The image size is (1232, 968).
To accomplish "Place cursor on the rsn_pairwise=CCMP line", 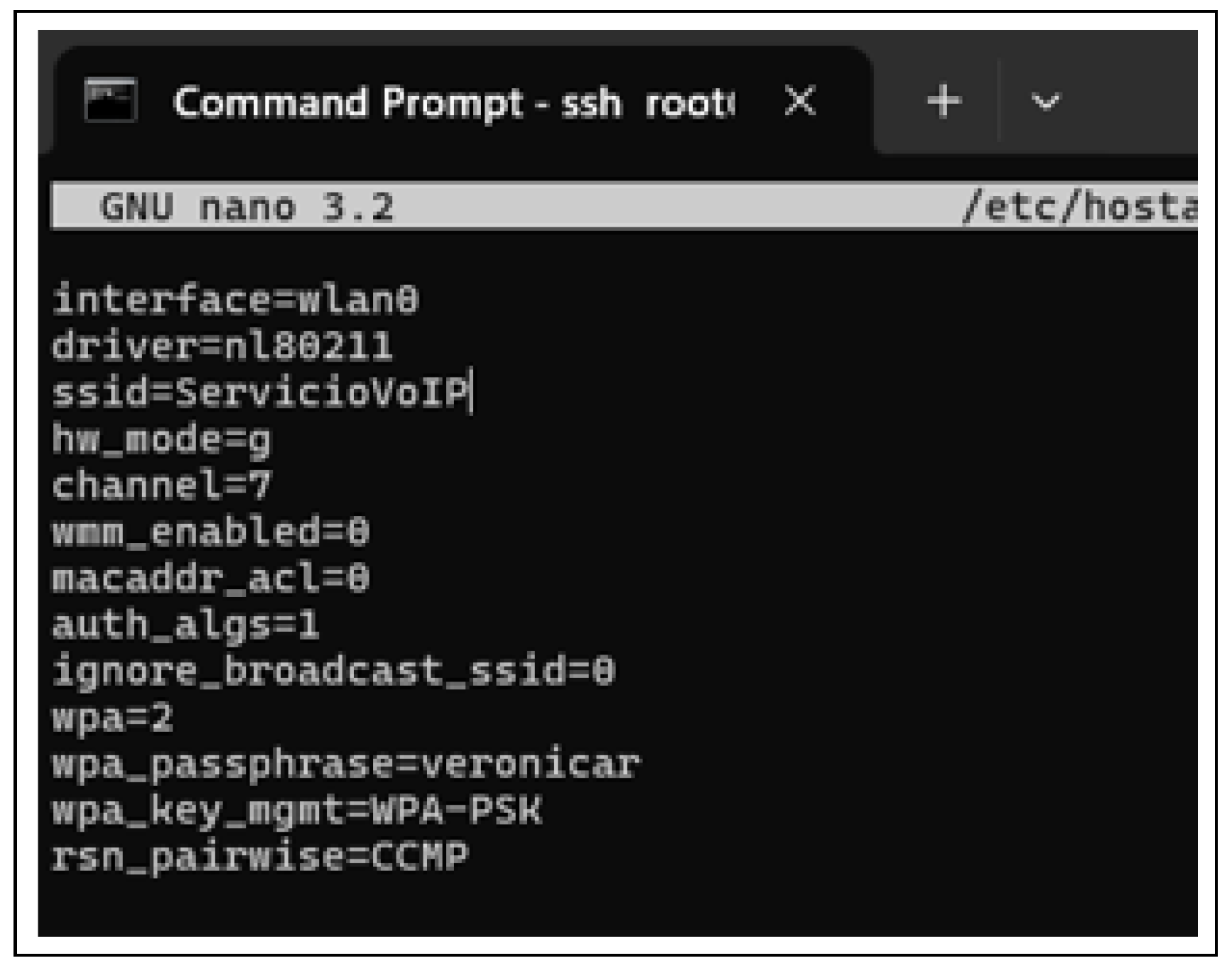I will 260,857.
